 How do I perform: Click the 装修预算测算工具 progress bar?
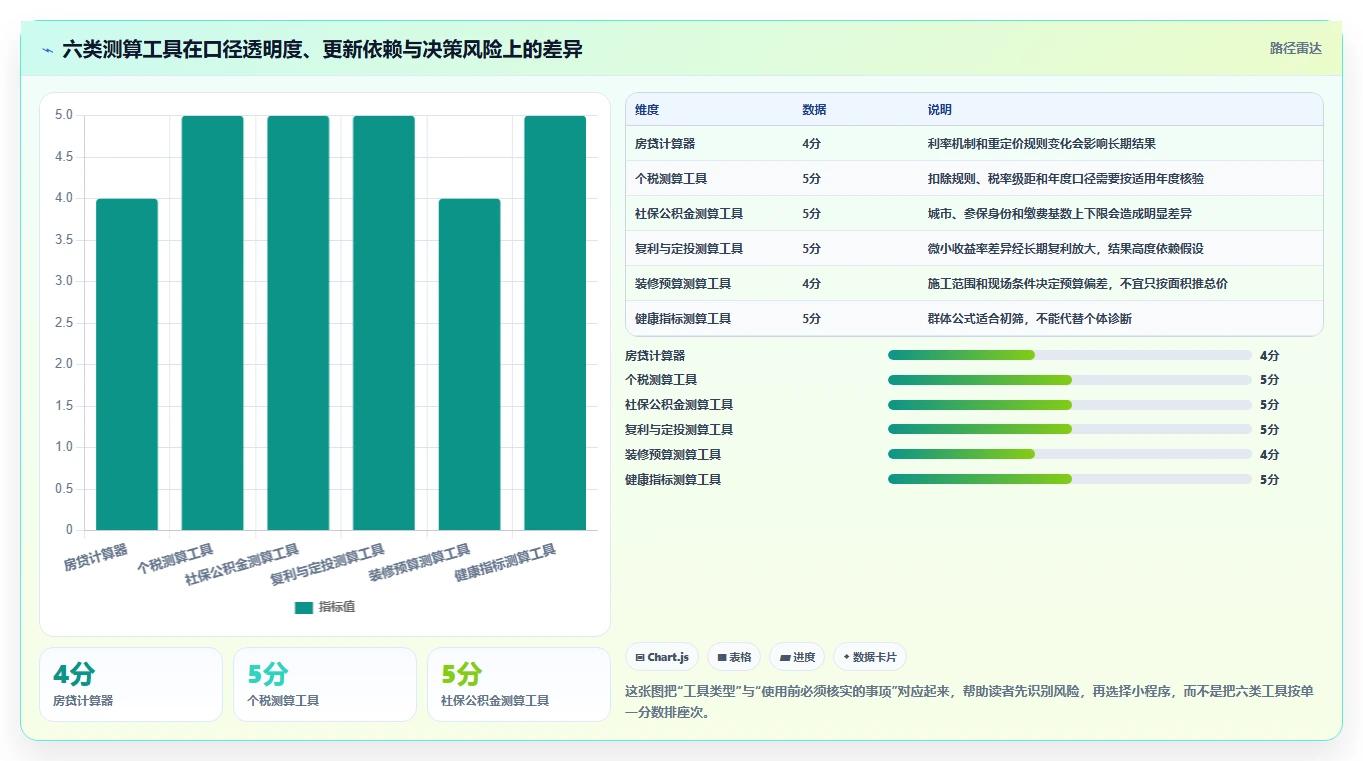point(1070,454)
